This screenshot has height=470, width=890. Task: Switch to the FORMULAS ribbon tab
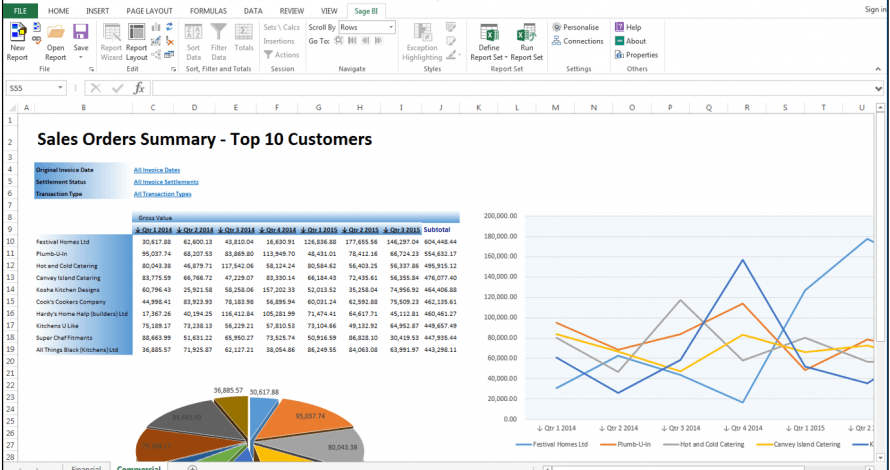pyautogui.click(x=208, y=11)
